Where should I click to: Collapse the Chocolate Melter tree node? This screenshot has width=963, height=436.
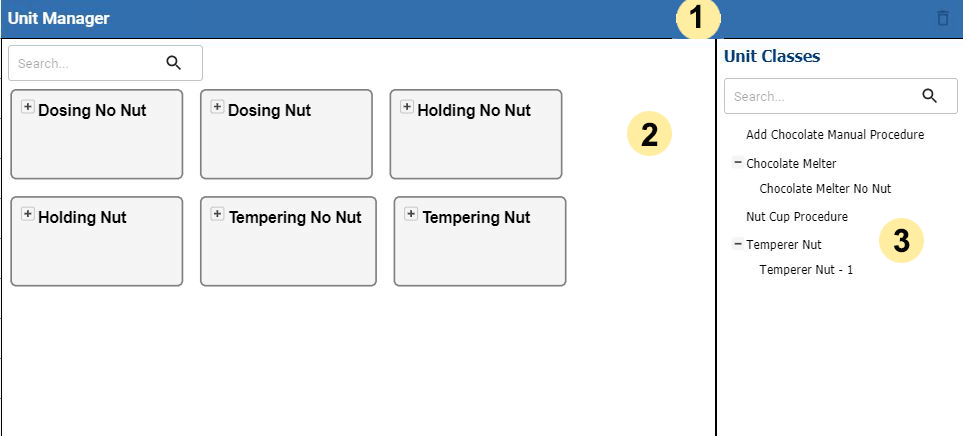point(738,162)
